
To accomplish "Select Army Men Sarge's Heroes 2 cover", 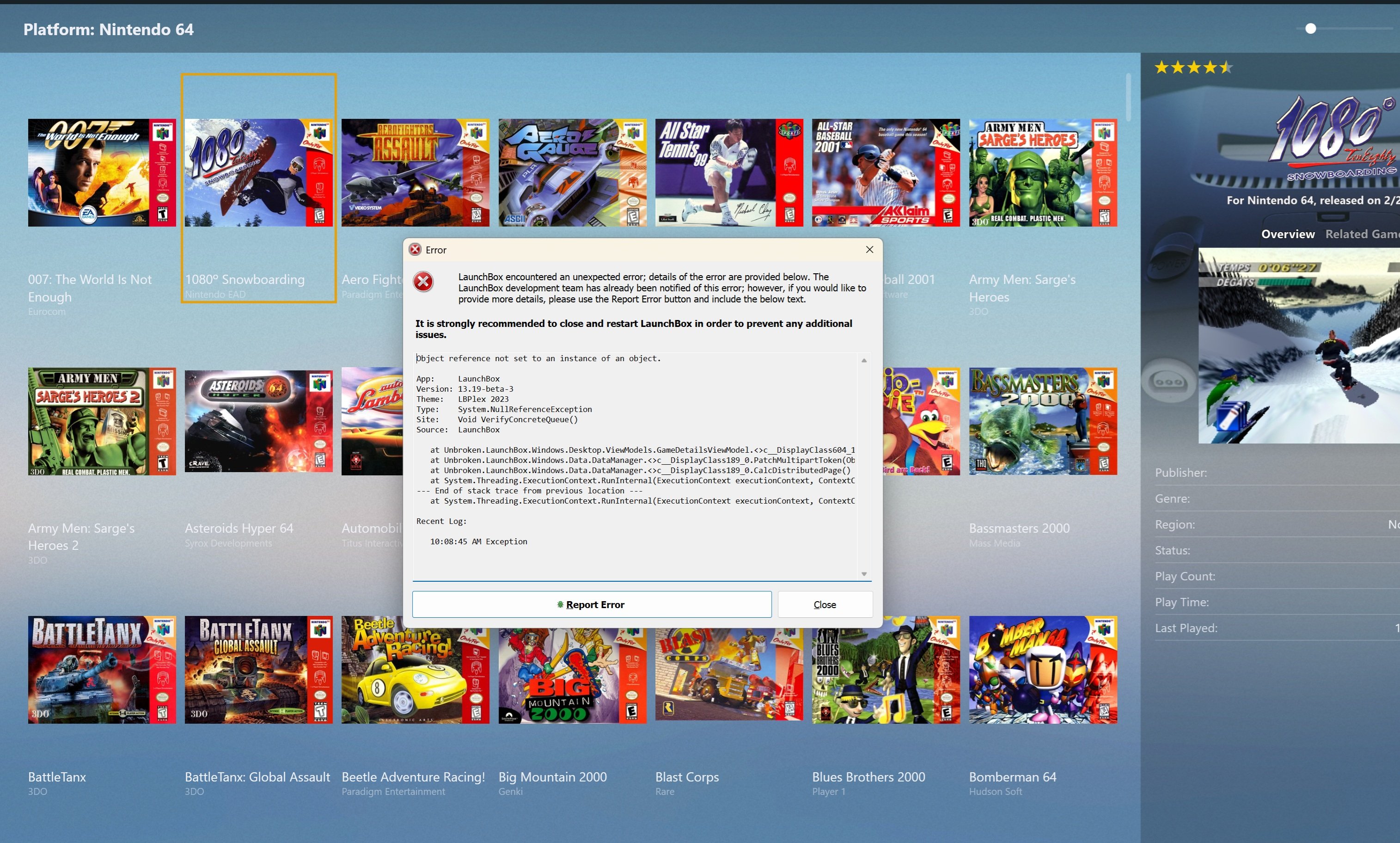I will [102, 421].
